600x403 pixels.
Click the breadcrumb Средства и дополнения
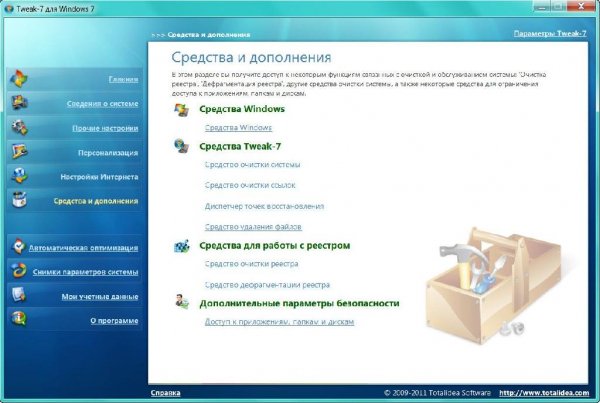tap(209, 34)
